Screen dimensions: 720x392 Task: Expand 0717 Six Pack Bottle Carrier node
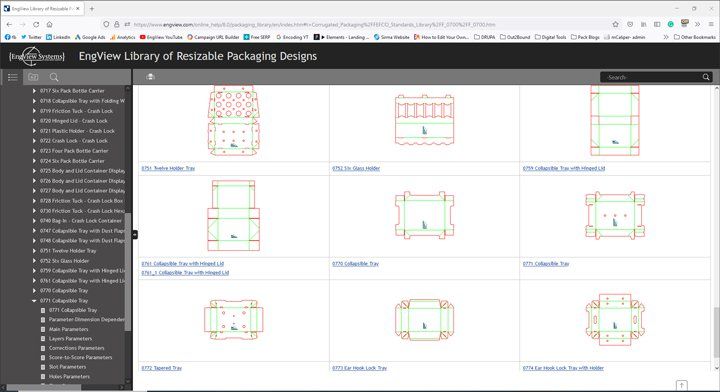tap(34, 91)
